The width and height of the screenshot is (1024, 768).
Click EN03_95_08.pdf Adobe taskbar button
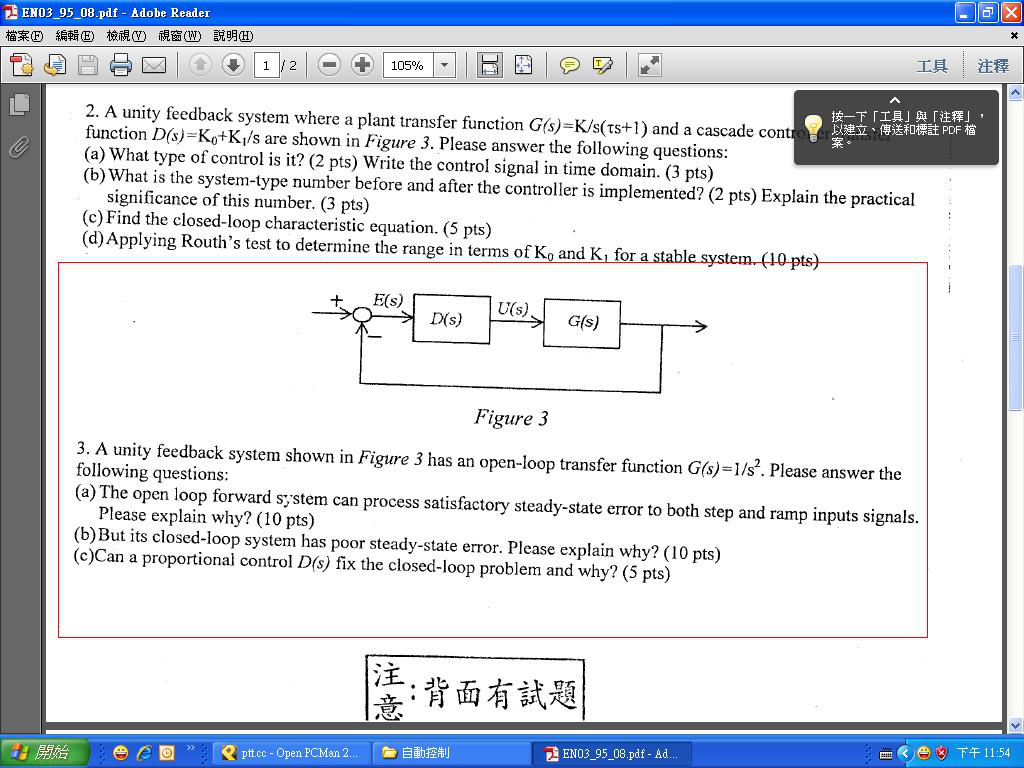click(611, 753)
